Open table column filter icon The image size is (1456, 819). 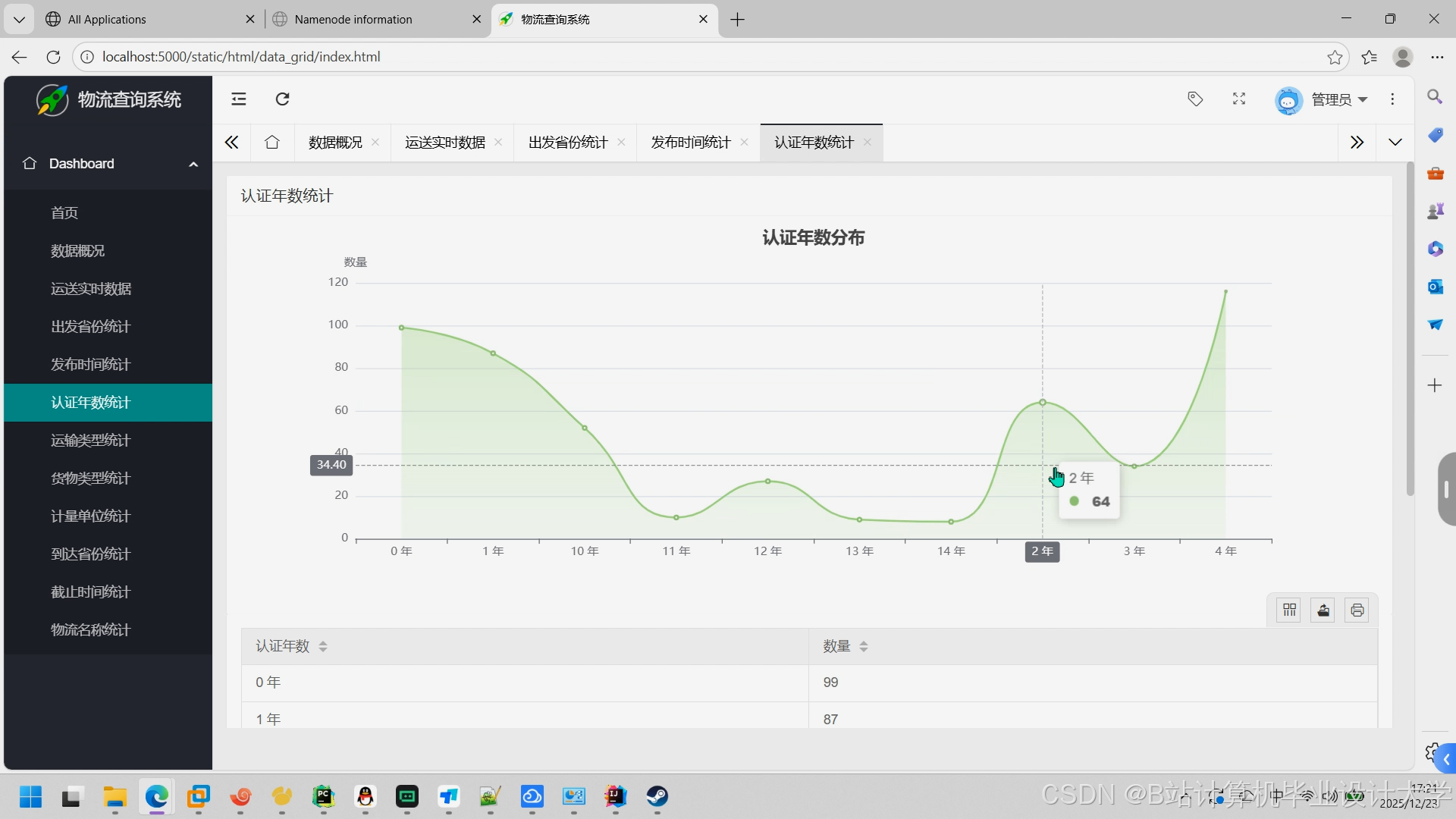click(1289, 610)
